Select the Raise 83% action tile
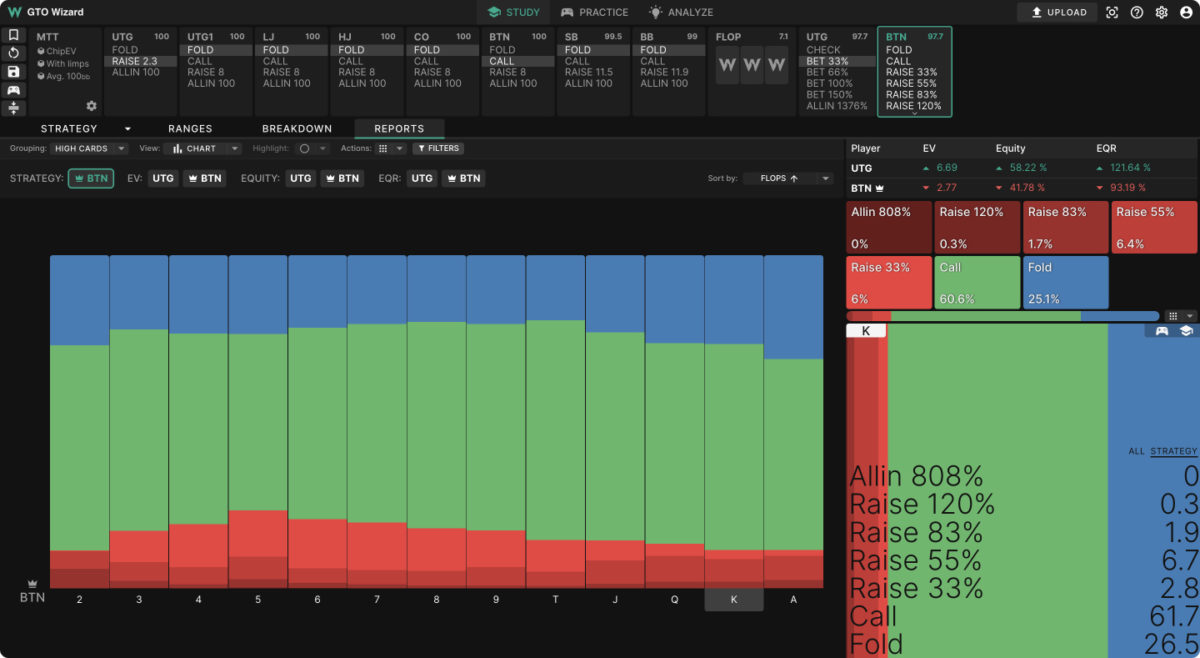 click(x=1066, y=227)
